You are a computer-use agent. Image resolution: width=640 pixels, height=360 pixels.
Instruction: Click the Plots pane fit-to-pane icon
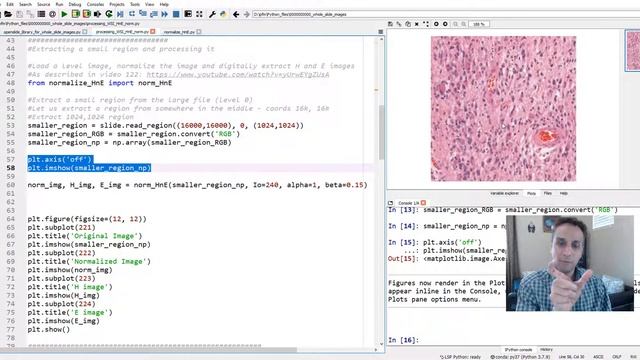426,24
